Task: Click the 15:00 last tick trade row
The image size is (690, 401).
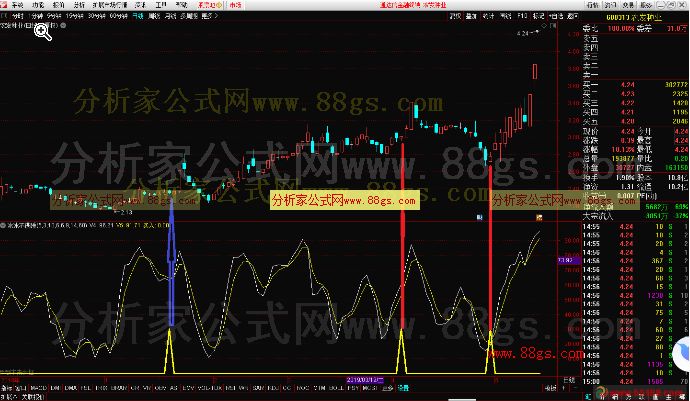Action: (635, 381)
